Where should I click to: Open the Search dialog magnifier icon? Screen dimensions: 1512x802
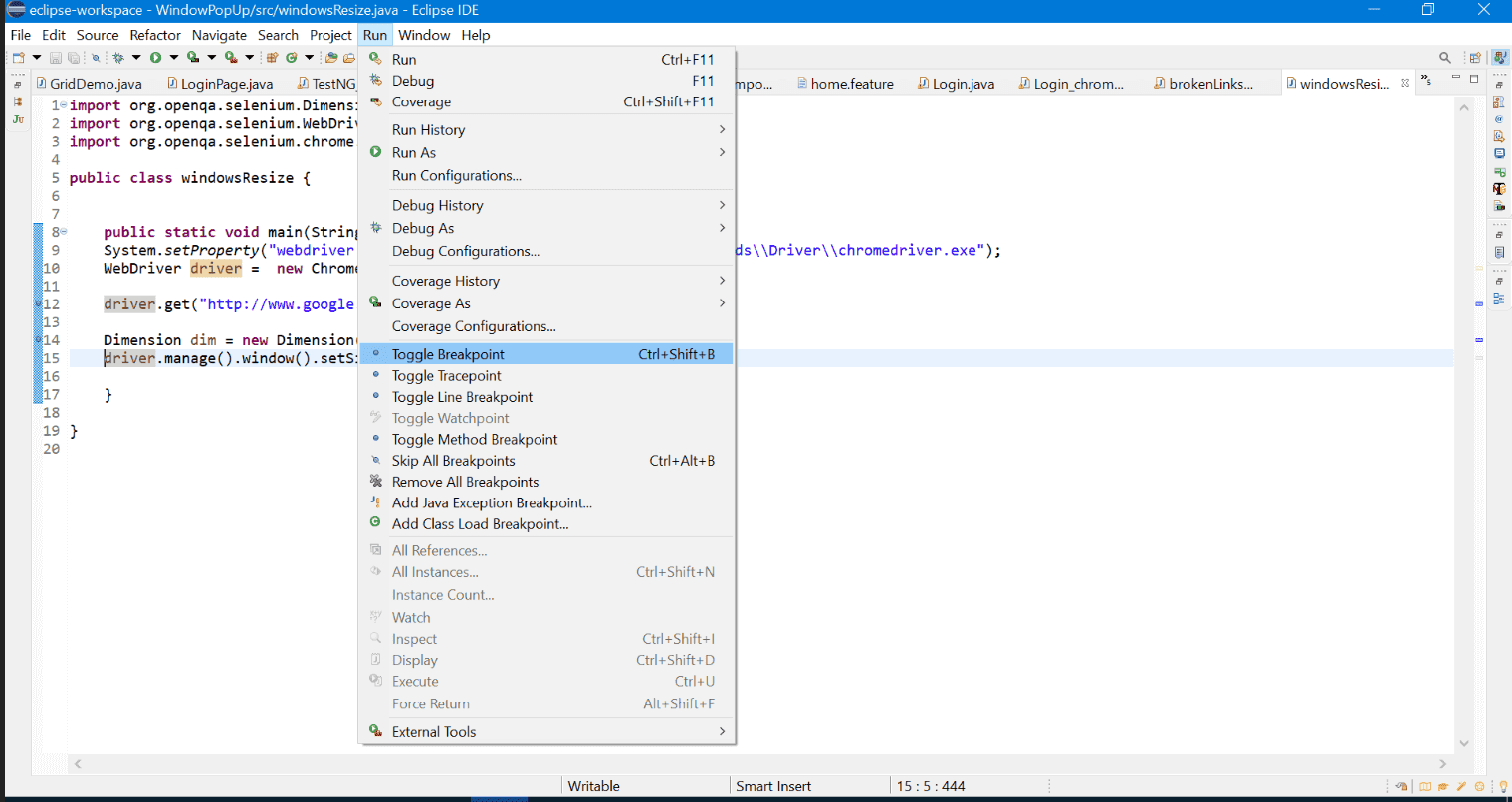[x=1445, y=57]
